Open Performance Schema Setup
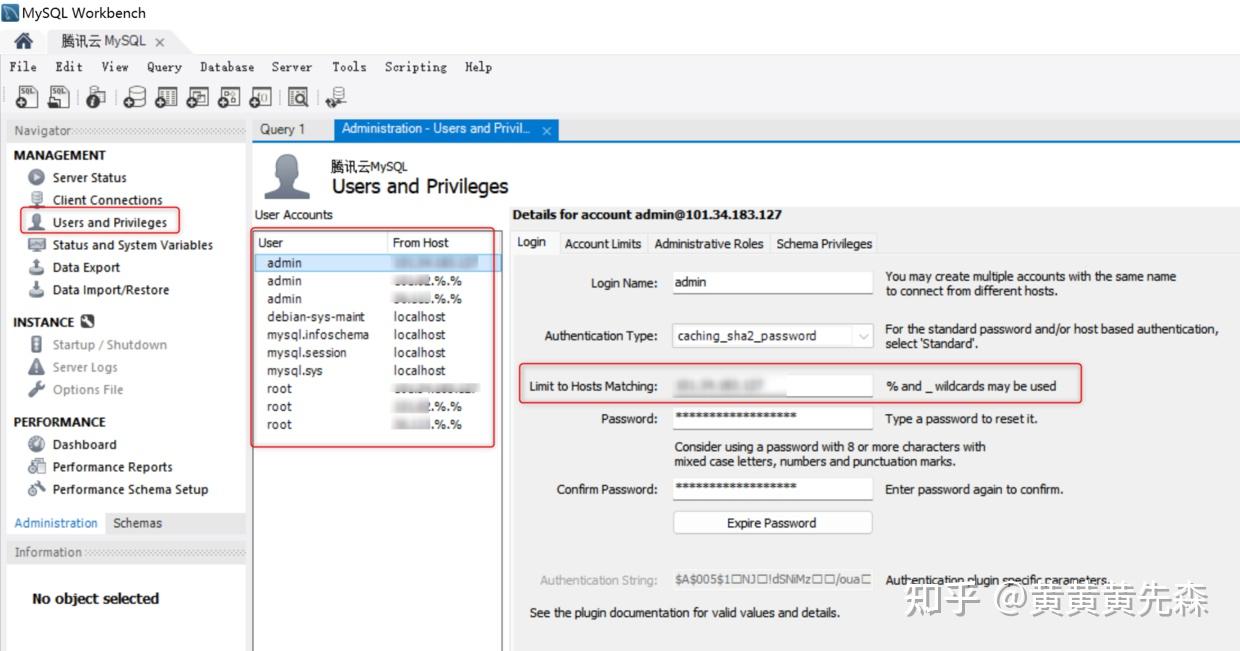This screenshot has height=651, width=1240. coord(130,489)
